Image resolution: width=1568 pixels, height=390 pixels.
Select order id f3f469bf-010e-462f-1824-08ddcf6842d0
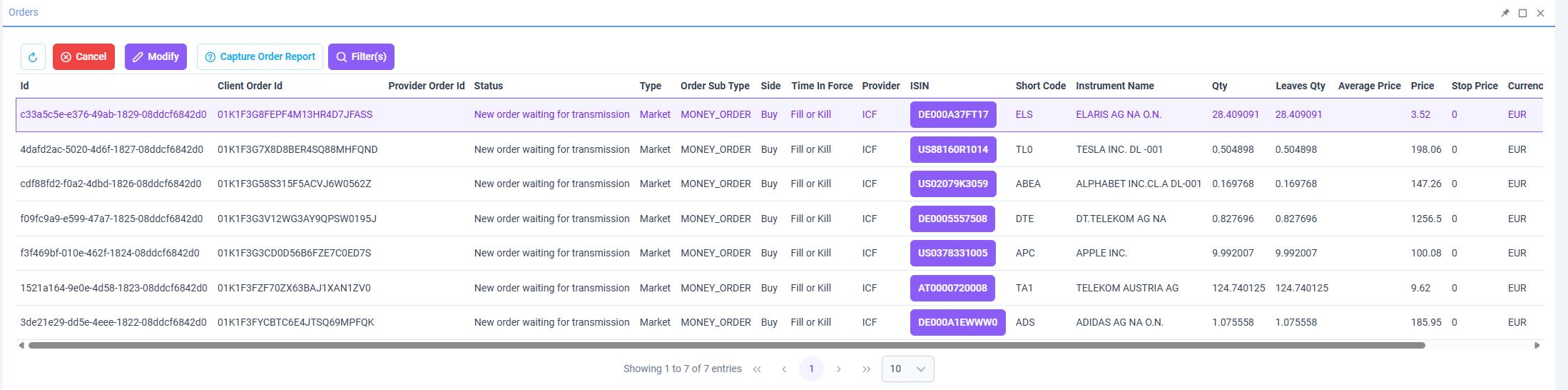tap(110, 253)
